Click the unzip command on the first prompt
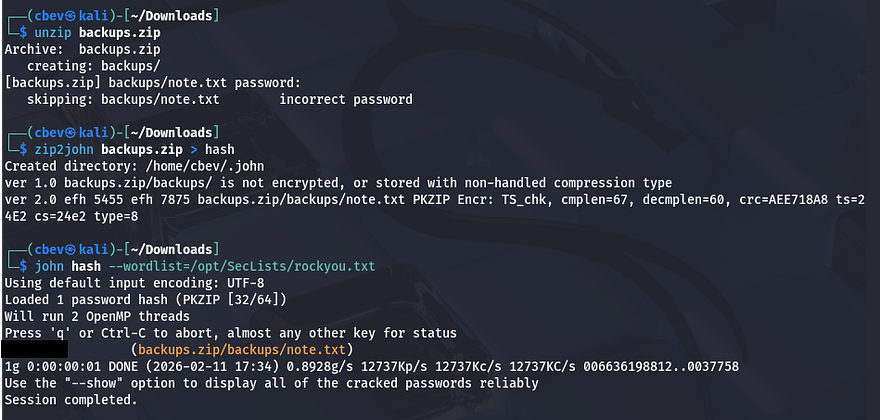This screenshot has height=420, width=880. pyautogui.click(x=37, y=32)
